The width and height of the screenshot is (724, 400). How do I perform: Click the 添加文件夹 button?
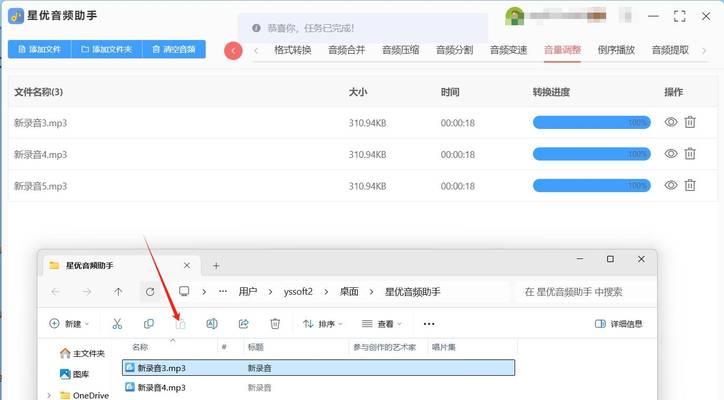point(107,49)
